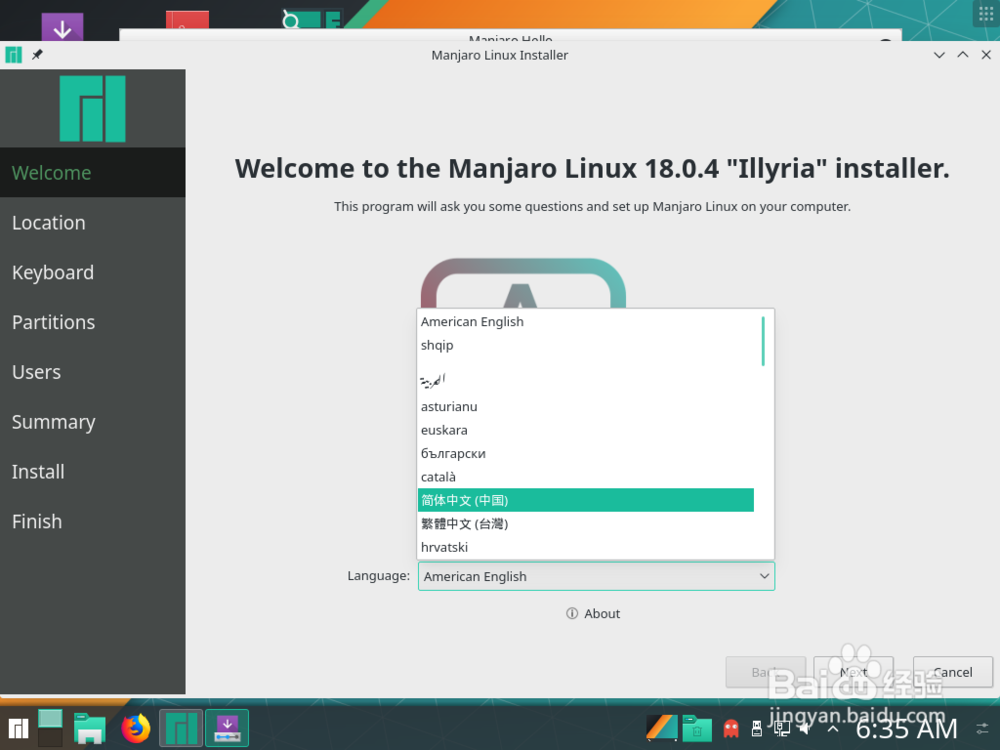Select American English in language list

click(585, 321)
